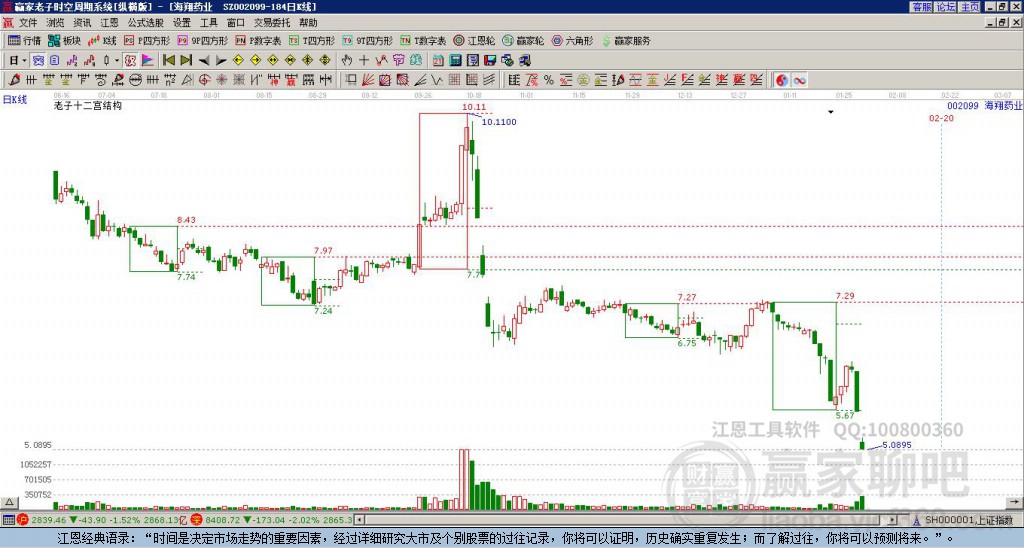Toggle the colored flag icon

(148, 61)
